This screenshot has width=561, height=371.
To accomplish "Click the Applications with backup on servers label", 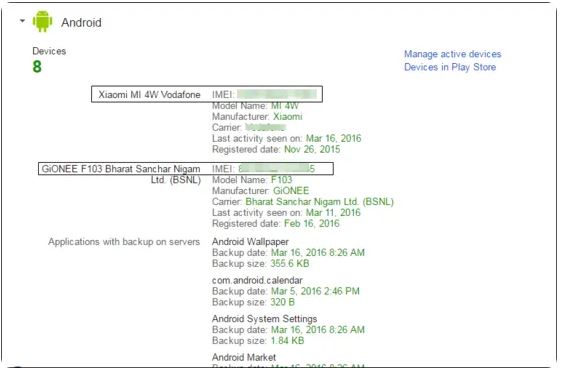I will pos(124,242).
